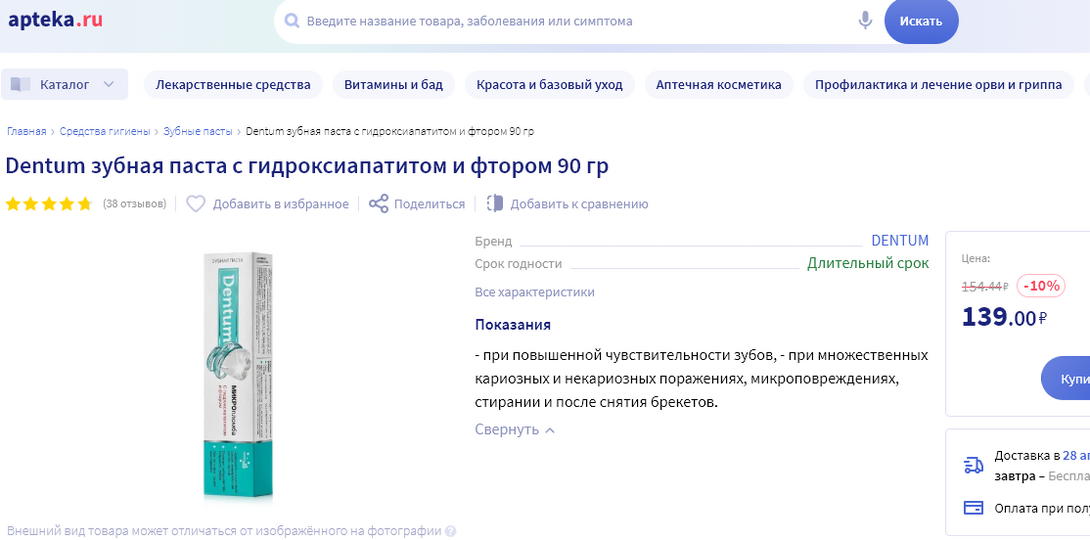This screenshot has width=1090, height=540.
Task: Expand the Каталог dropdown
Action: coord(65,85)
